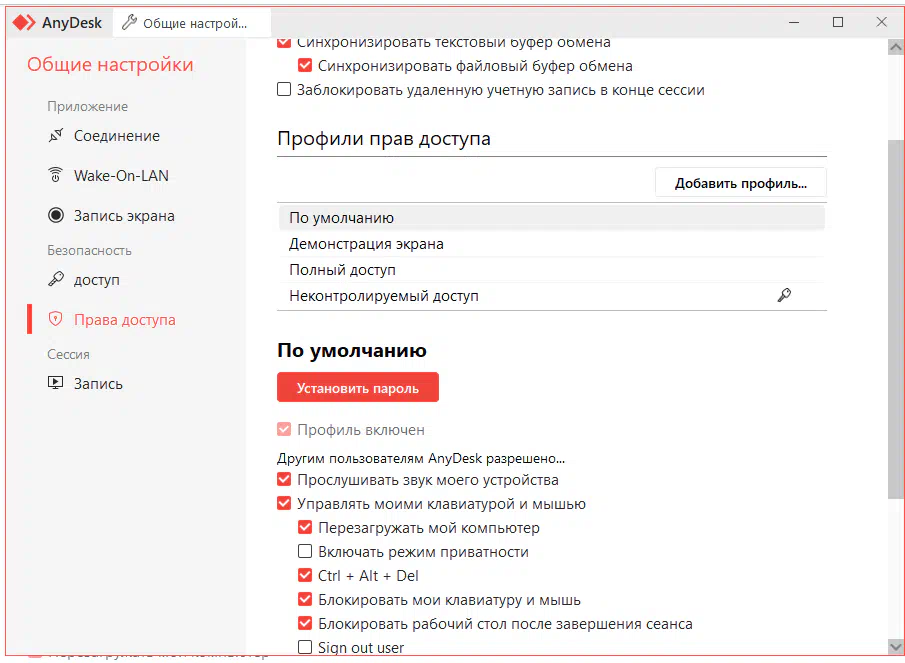Screen dimensions: 905x663
Task: Uncheck Блокировать мои клавиатуру и мышь
Action: pyautogui.click(x=305, y=600)
